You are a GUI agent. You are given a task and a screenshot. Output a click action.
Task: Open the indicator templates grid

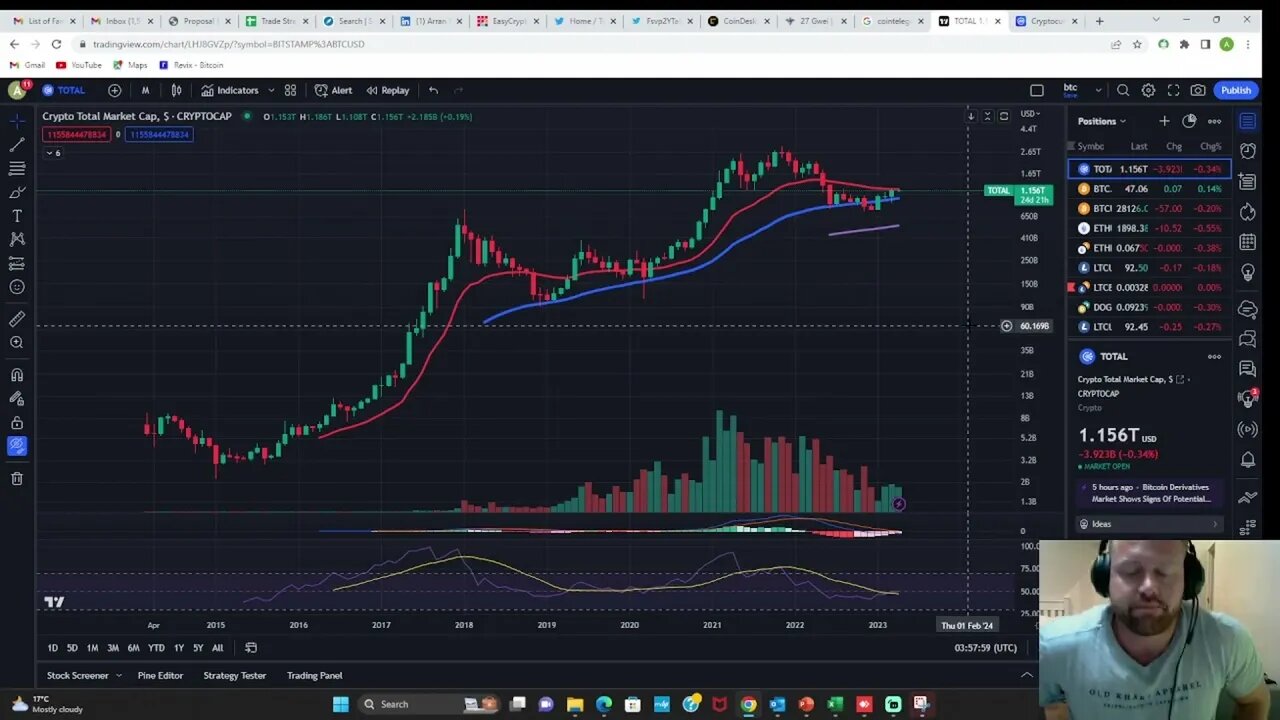[x=290, y=90]
